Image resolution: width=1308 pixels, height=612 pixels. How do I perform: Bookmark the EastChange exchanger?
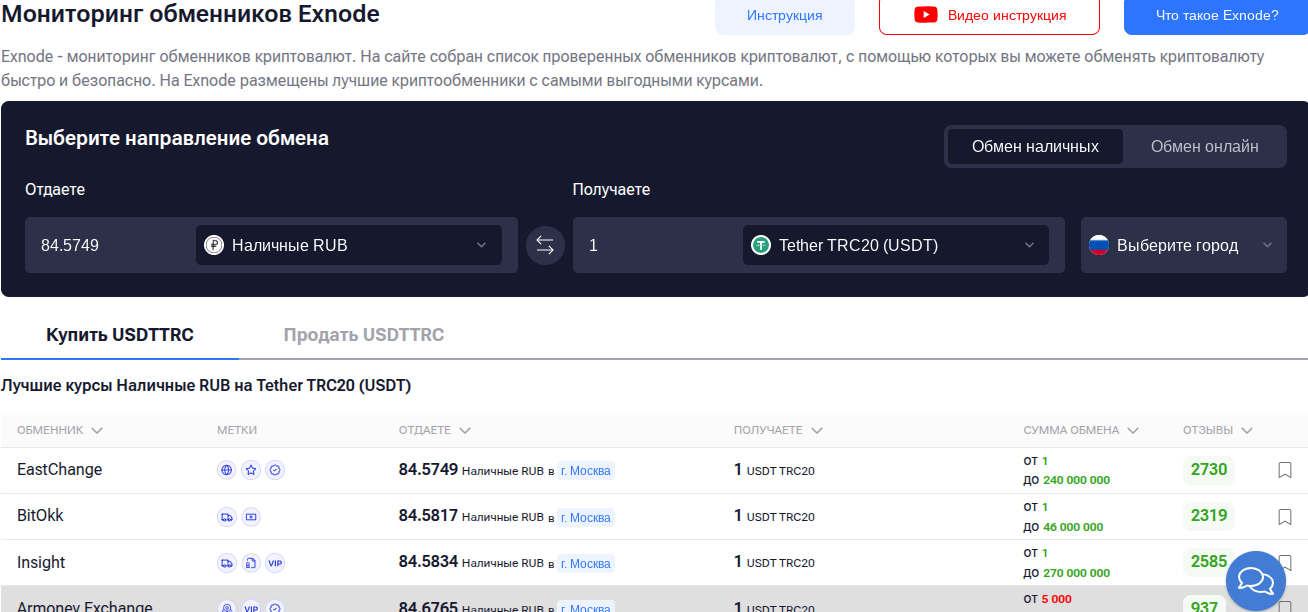[1285, 470]
